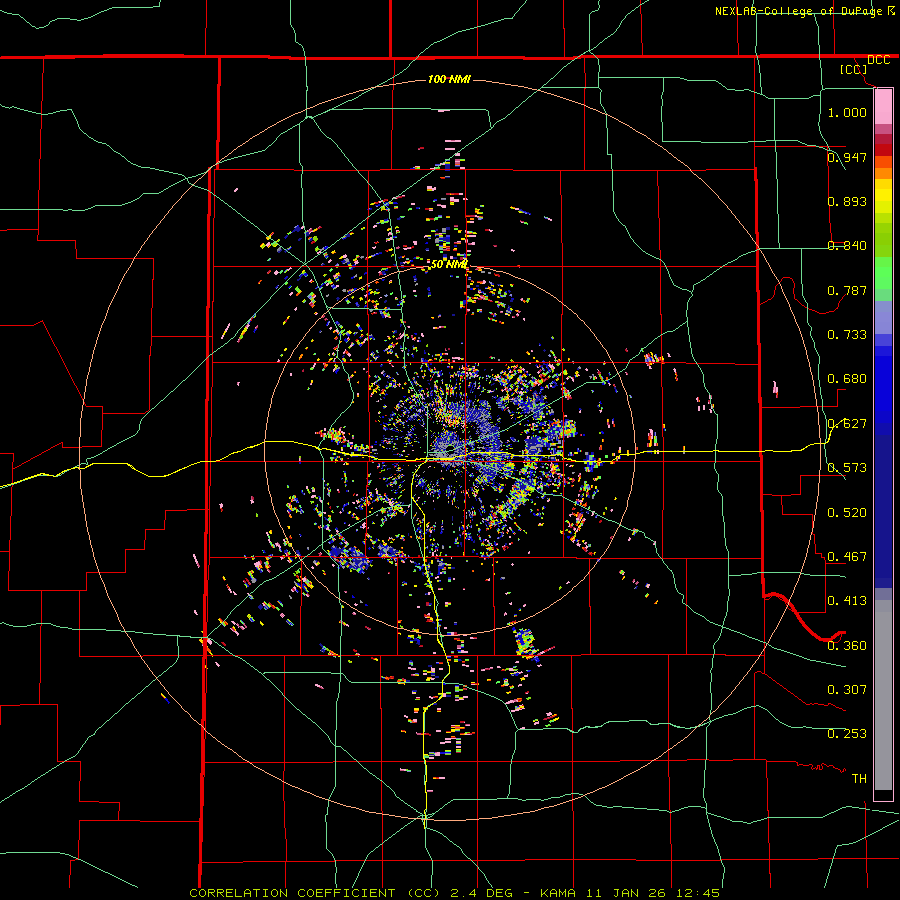
Task: Select the 0.573 legend value
Action: [x=847, y=468]
